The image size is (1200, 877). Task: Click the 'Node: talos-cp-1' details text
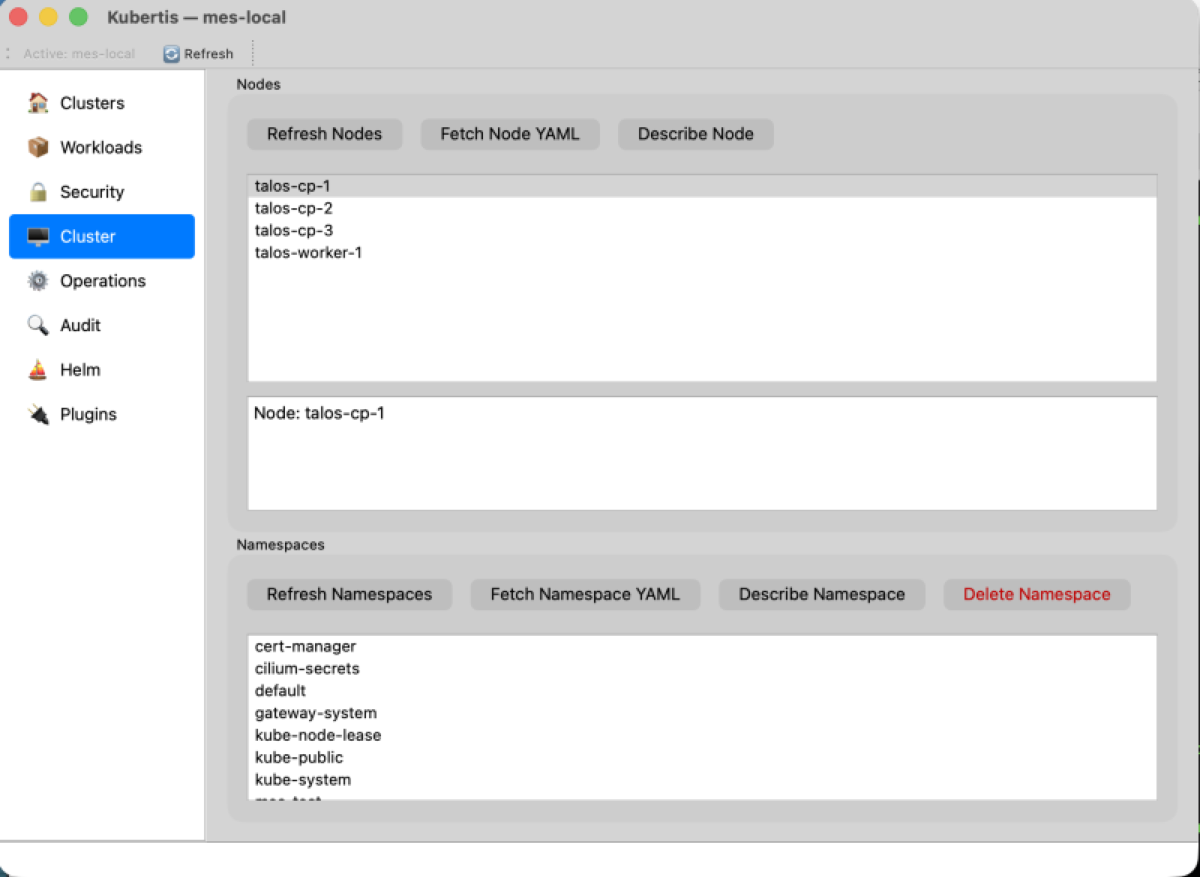coord(319,413)
